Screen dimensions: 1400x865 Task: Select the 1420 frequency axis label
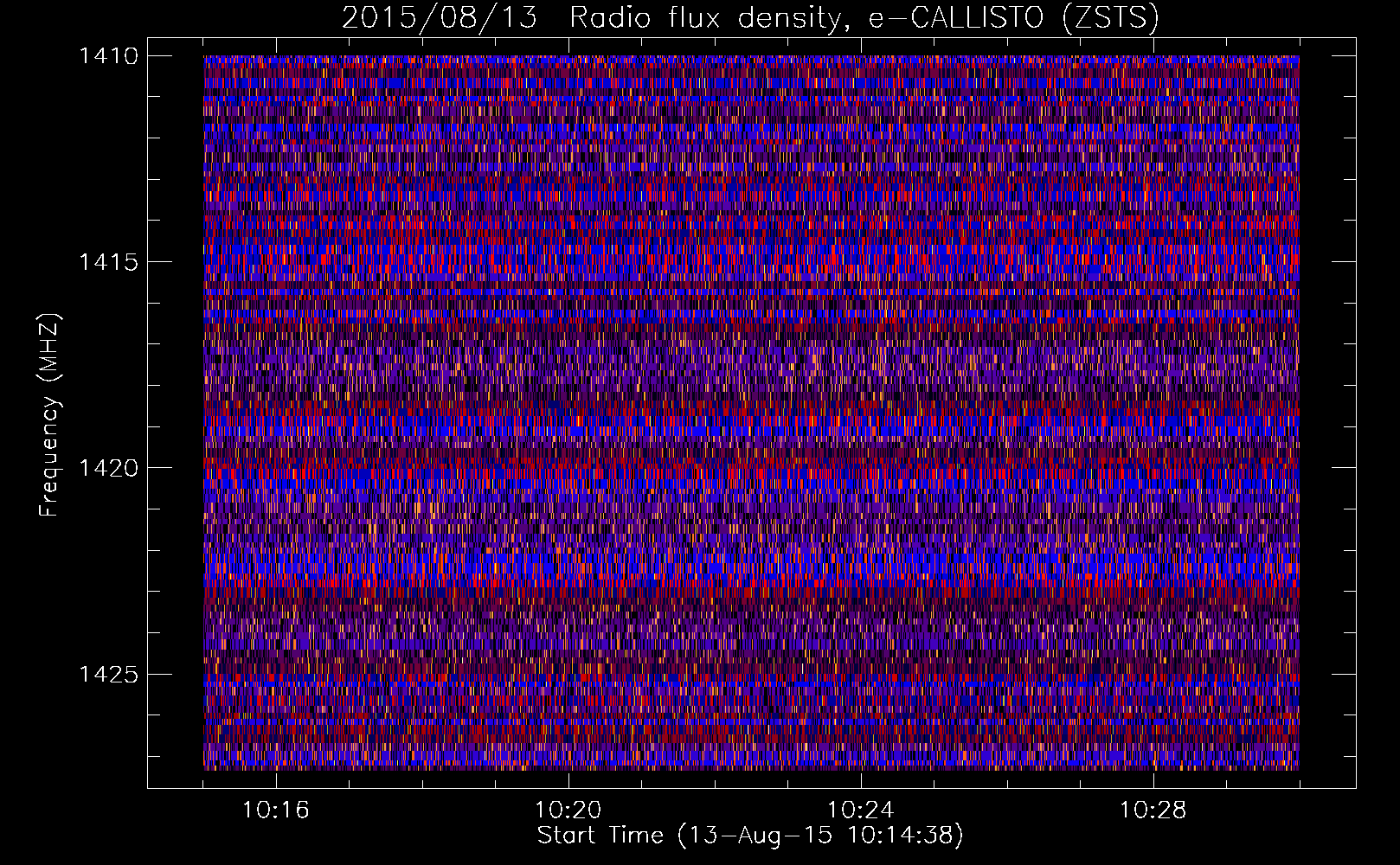click(108, 468)
